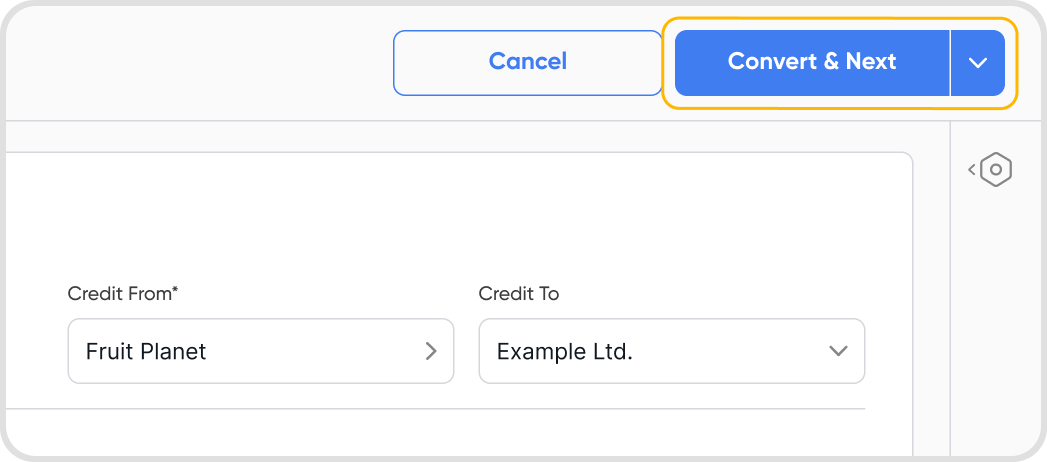Click the Credit To label

click(x=518, y=294)
